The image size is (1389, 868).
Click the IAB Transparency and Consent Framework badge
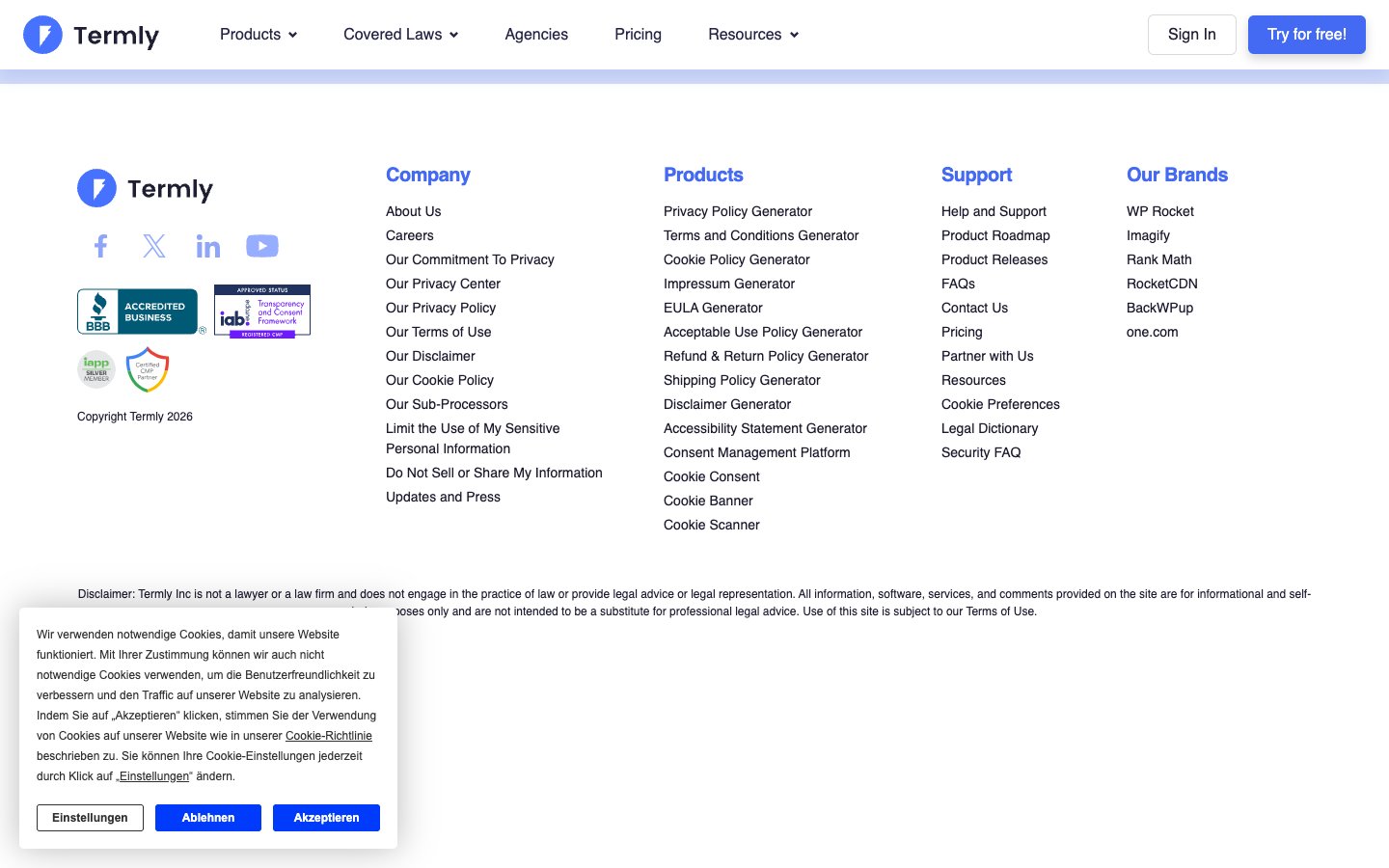point(262,311)
